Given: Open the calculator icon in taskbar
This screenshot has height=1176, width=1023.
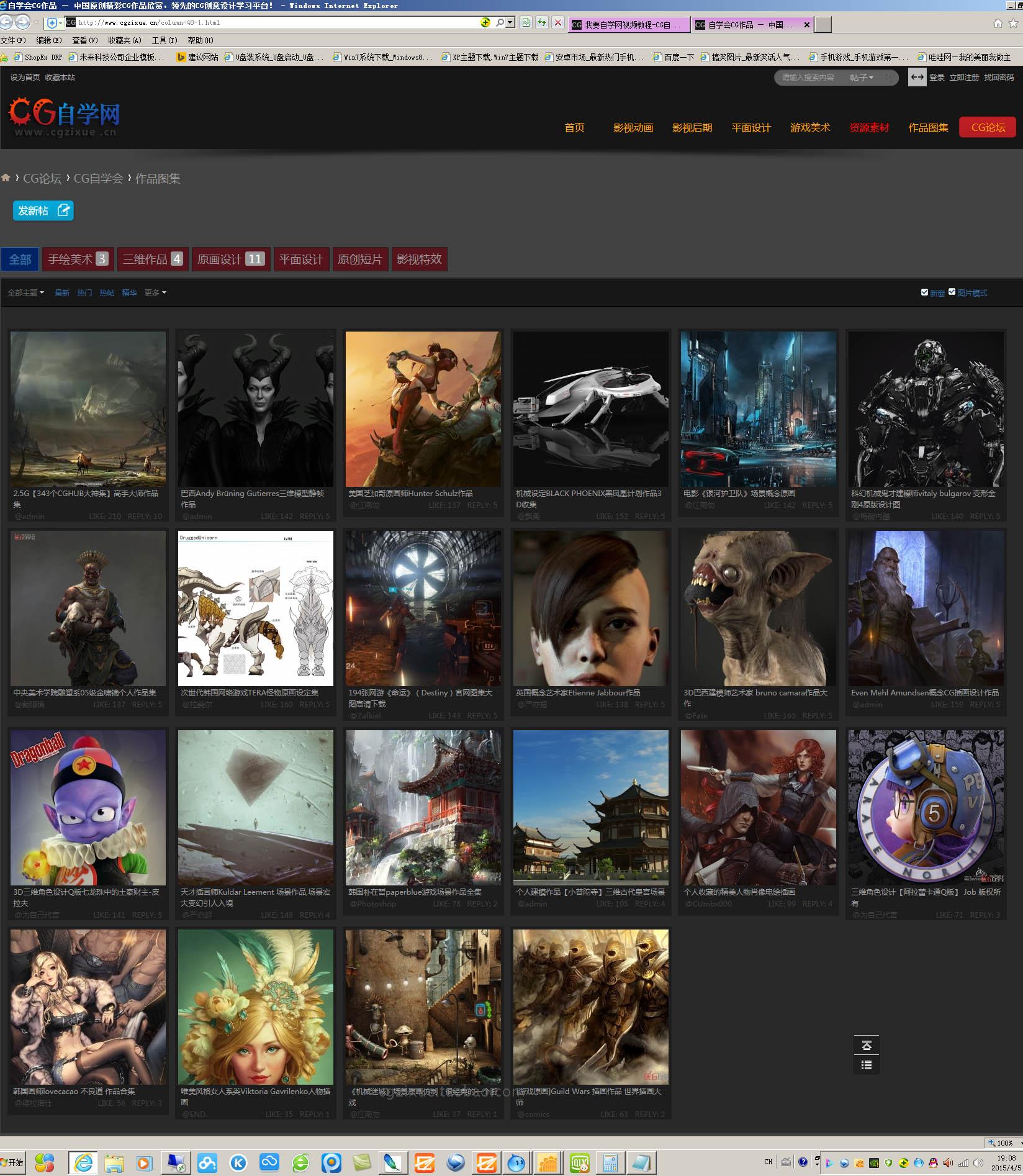Looking at the screenshot, I should pyautogui.click(x=610, y=1162).
